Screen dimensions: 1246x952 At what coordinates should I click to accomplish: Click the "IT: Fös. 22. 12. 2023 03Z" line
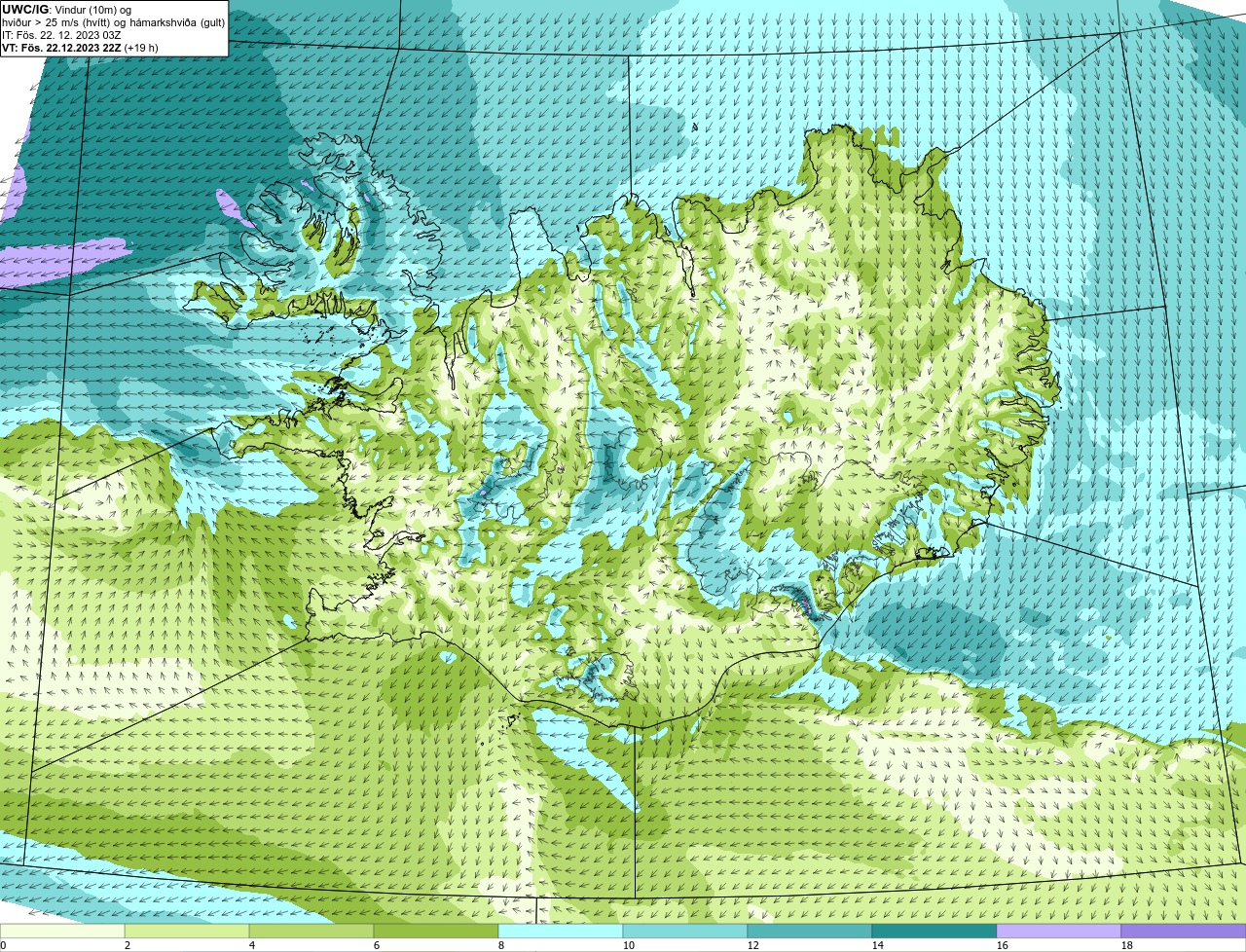point(61,35)
